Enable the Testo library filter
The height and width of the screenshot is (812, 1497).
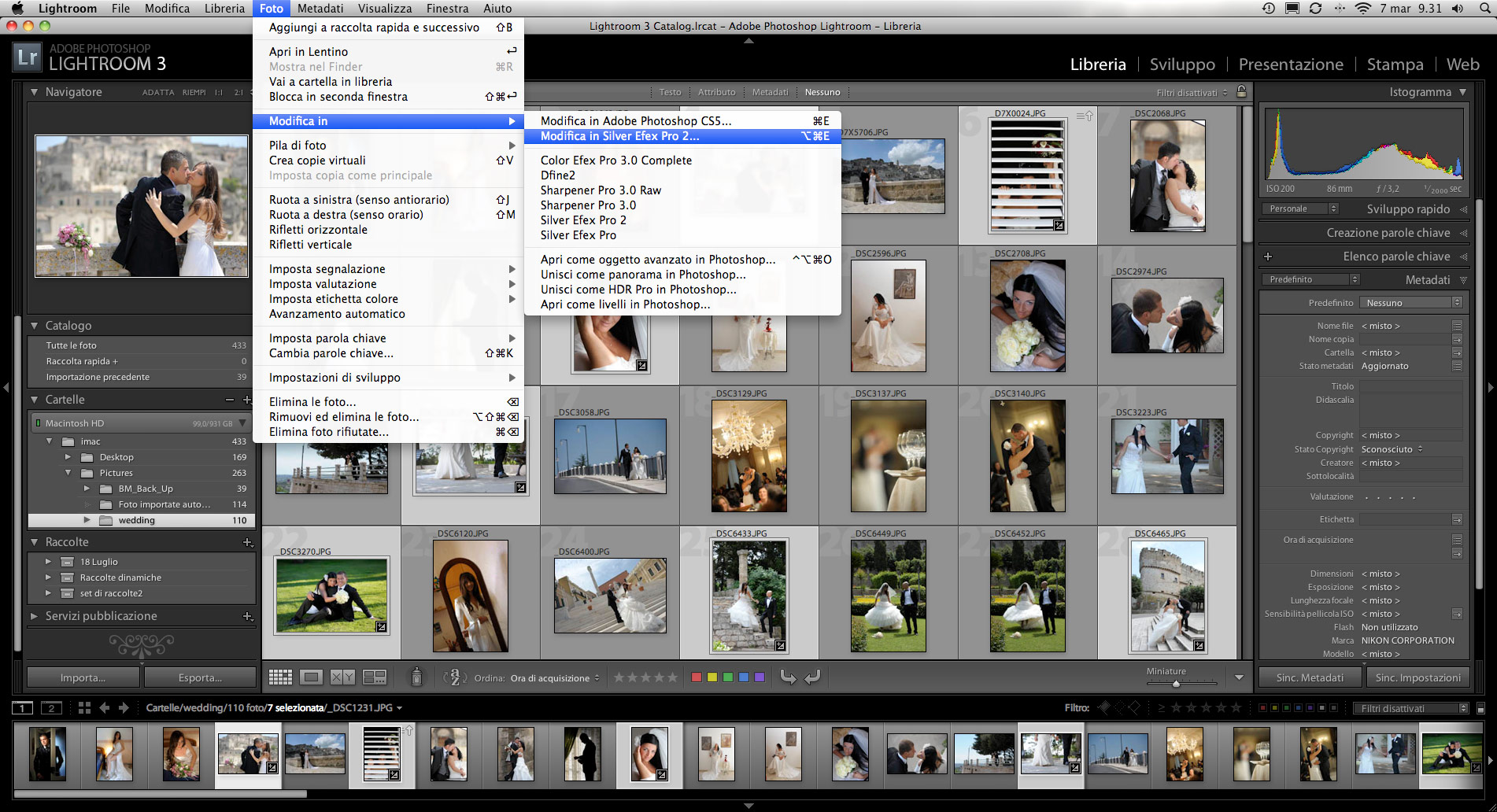coord(670,92)
